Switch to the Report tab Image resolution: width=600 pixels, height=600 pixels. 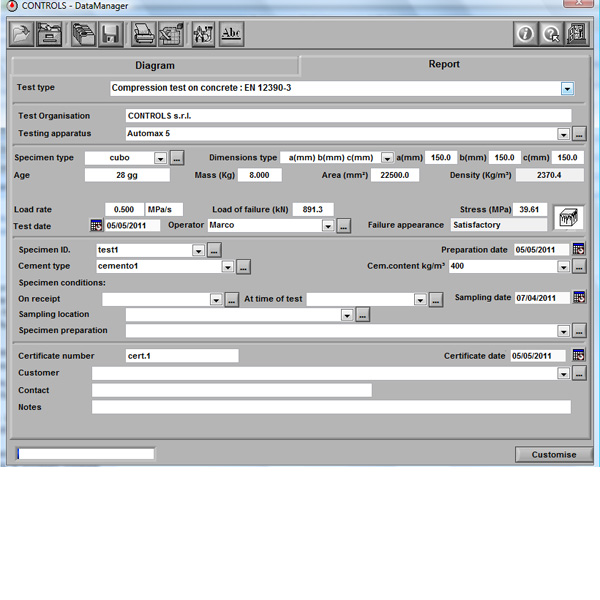pos(444,64)
